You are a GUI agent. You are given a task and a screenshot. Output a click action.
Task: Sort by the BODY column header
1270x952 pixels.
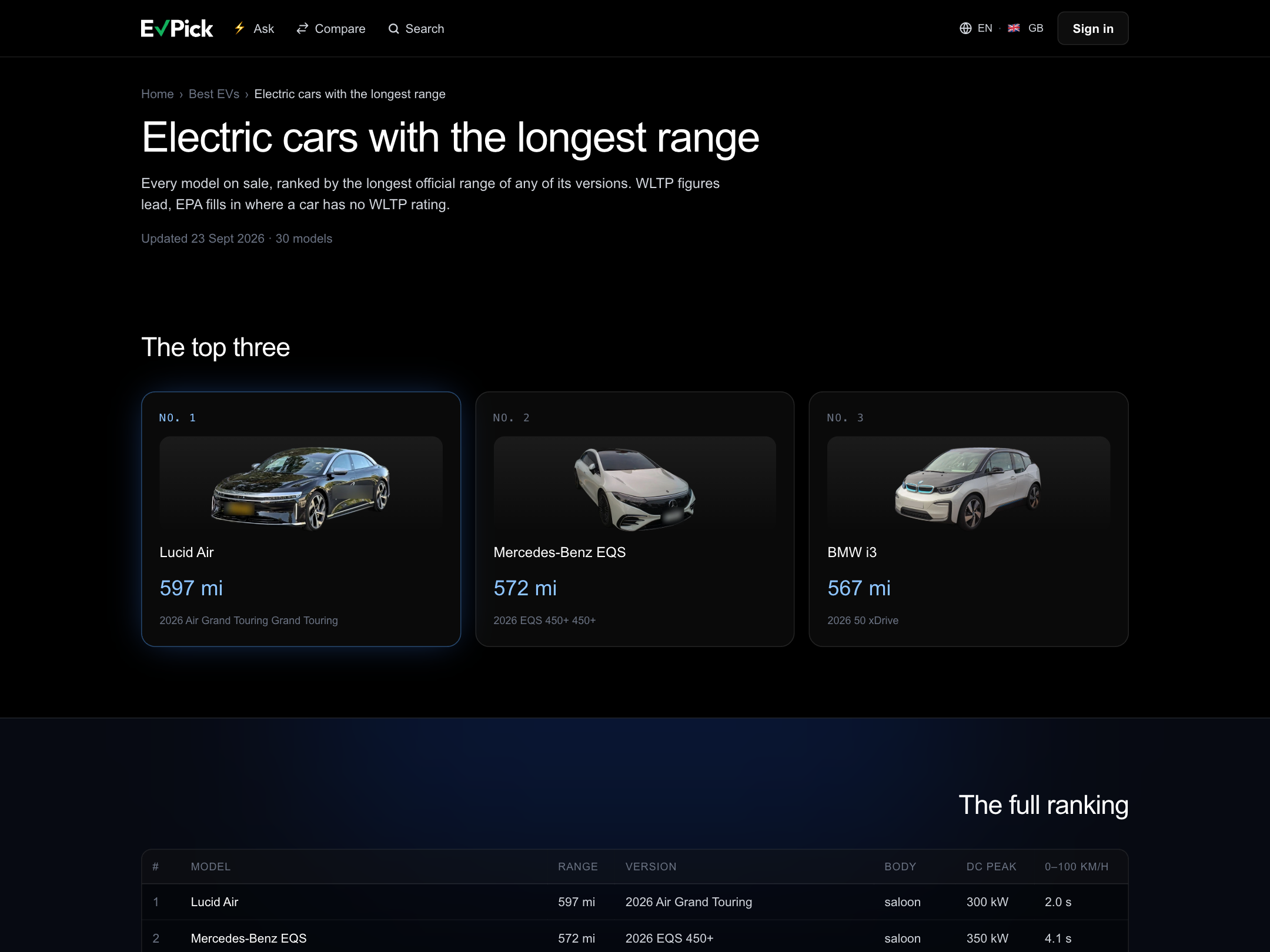pos(900,867)
